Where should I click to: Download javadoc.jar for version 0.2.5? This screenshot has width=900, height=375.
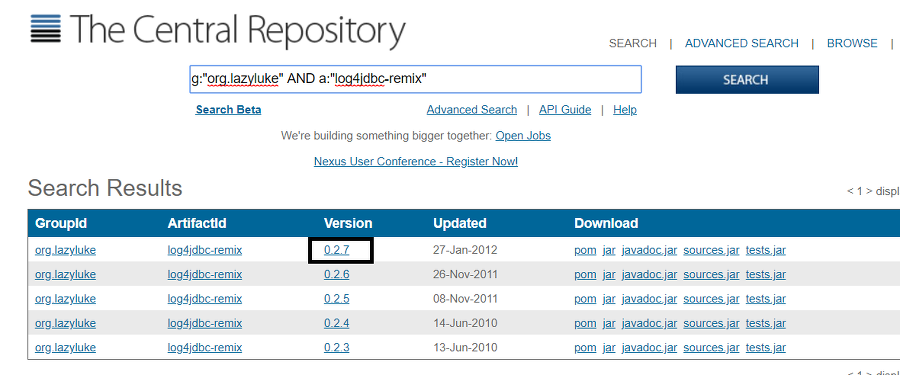[649, 299]
